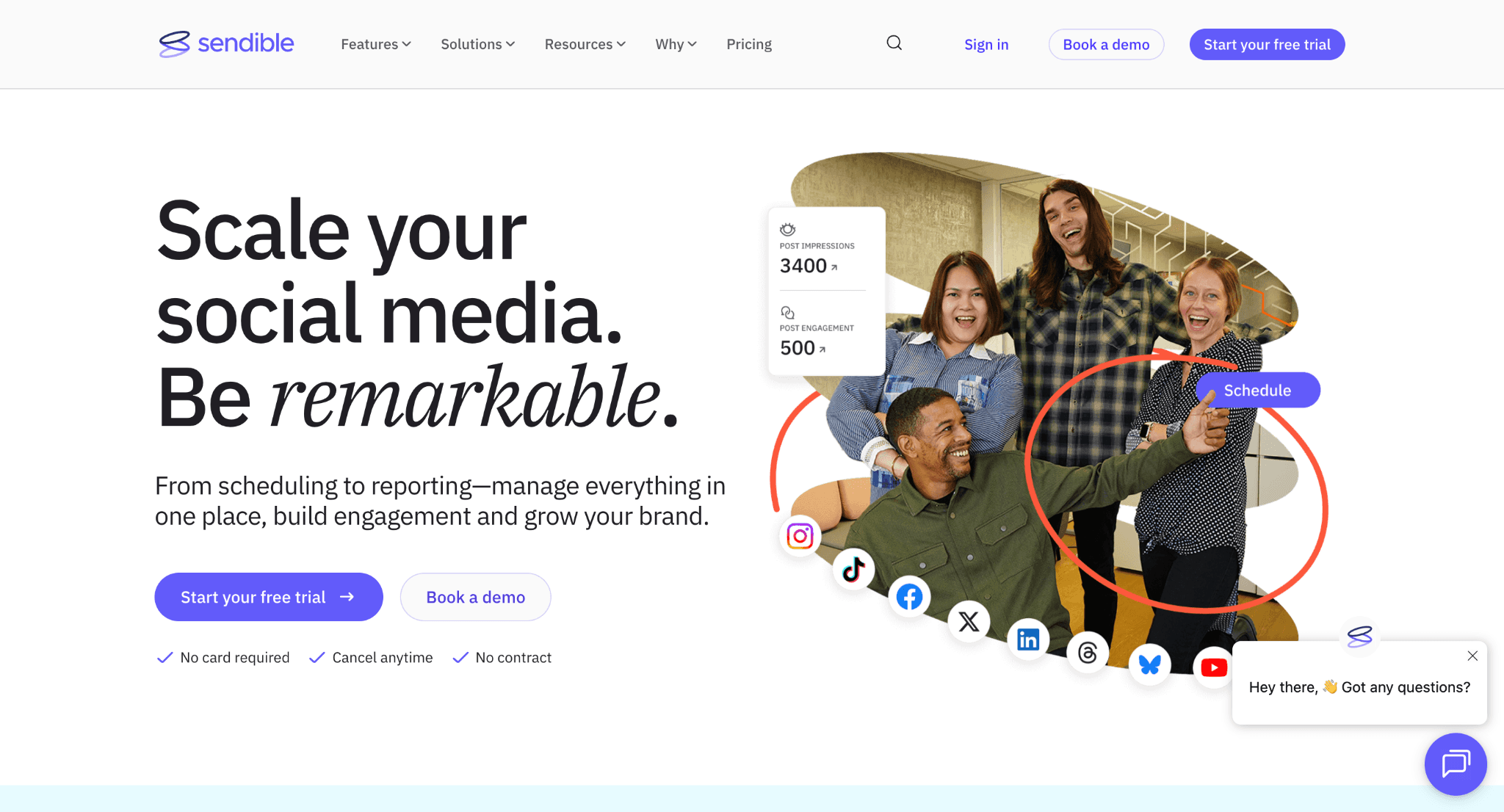Open the Pricing menu item

coord(748,44)
